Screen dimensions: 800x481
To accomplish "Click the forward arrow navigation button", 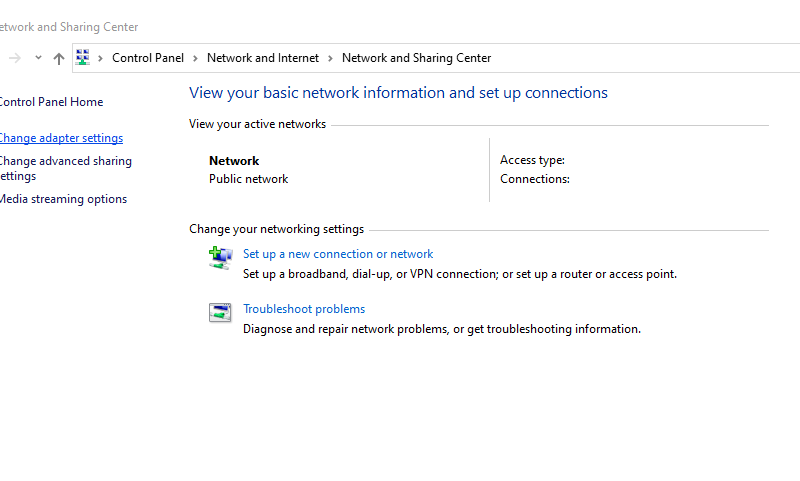I will point(15,58).
